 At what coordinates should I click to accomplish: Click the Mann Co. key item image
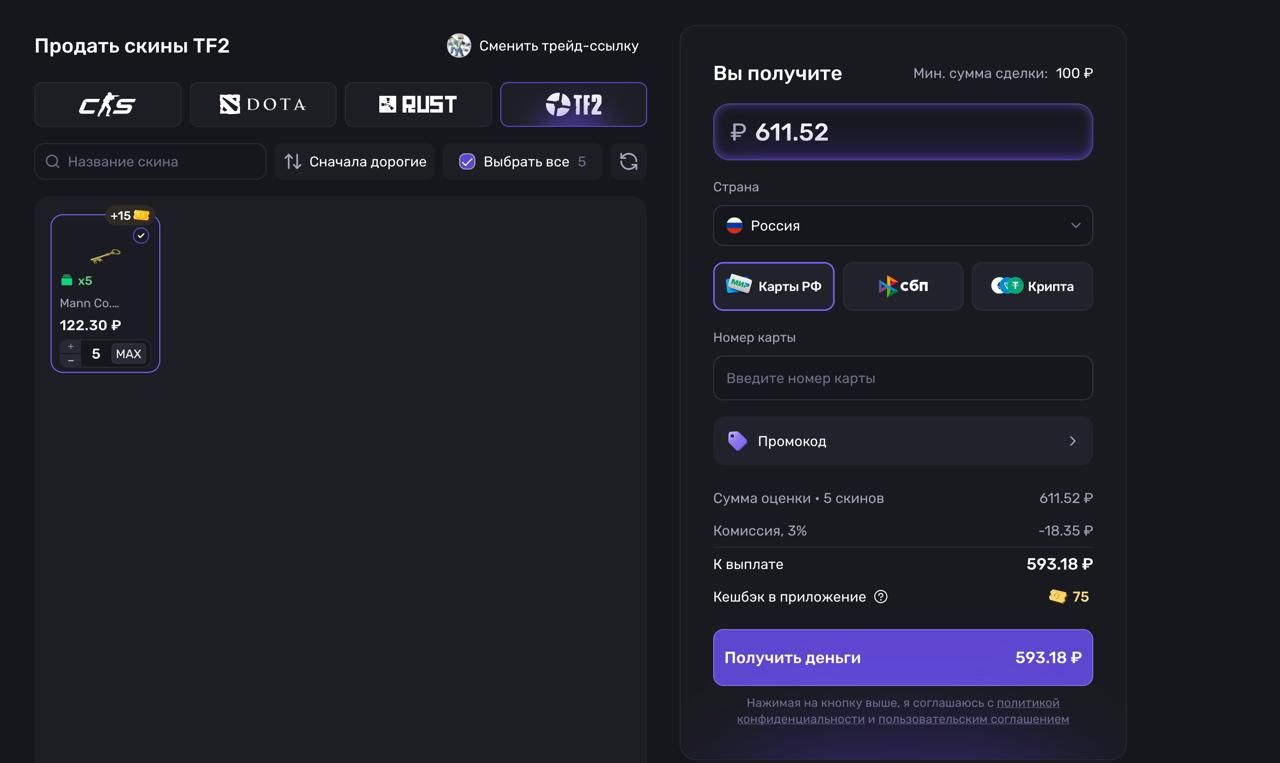tap(105, 256)
